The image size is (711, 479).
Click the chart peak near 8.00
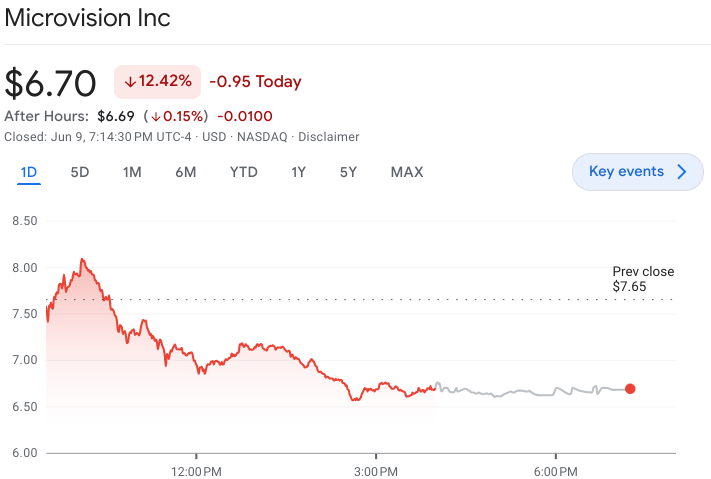(x=83, y=260)
